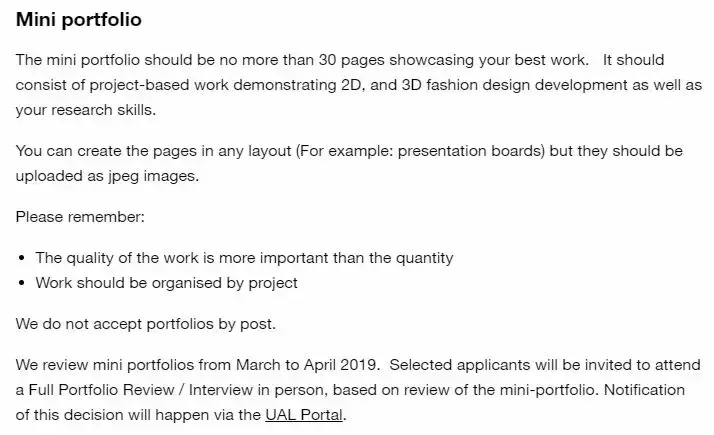Click the sentence "We do not accept portfolios by post."
Screen dimensions: 714x435
tap(145, 324)
